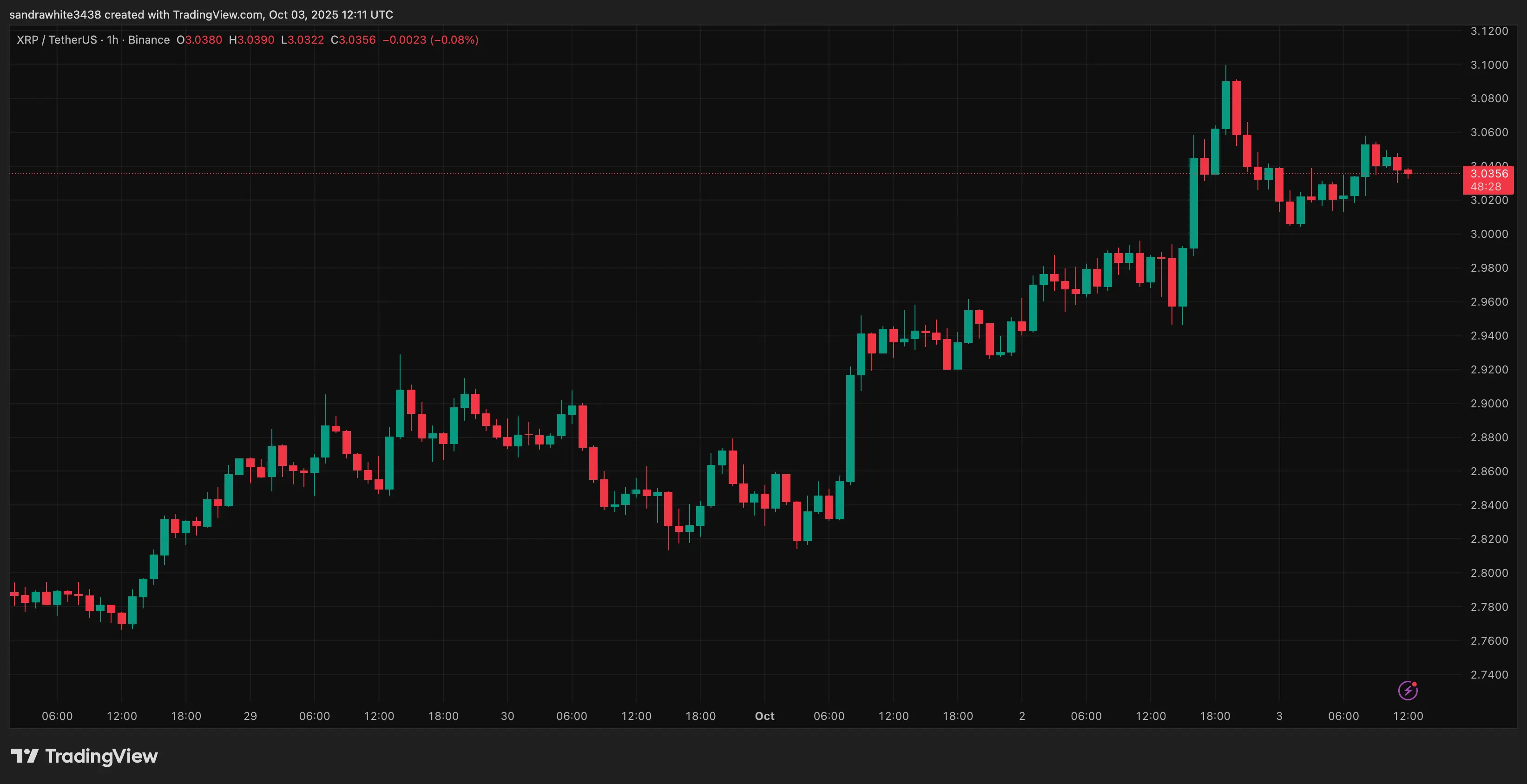Click the TradingView wordmark text
This screenshot has height=784, width=1527.
(x=101, y=756)
